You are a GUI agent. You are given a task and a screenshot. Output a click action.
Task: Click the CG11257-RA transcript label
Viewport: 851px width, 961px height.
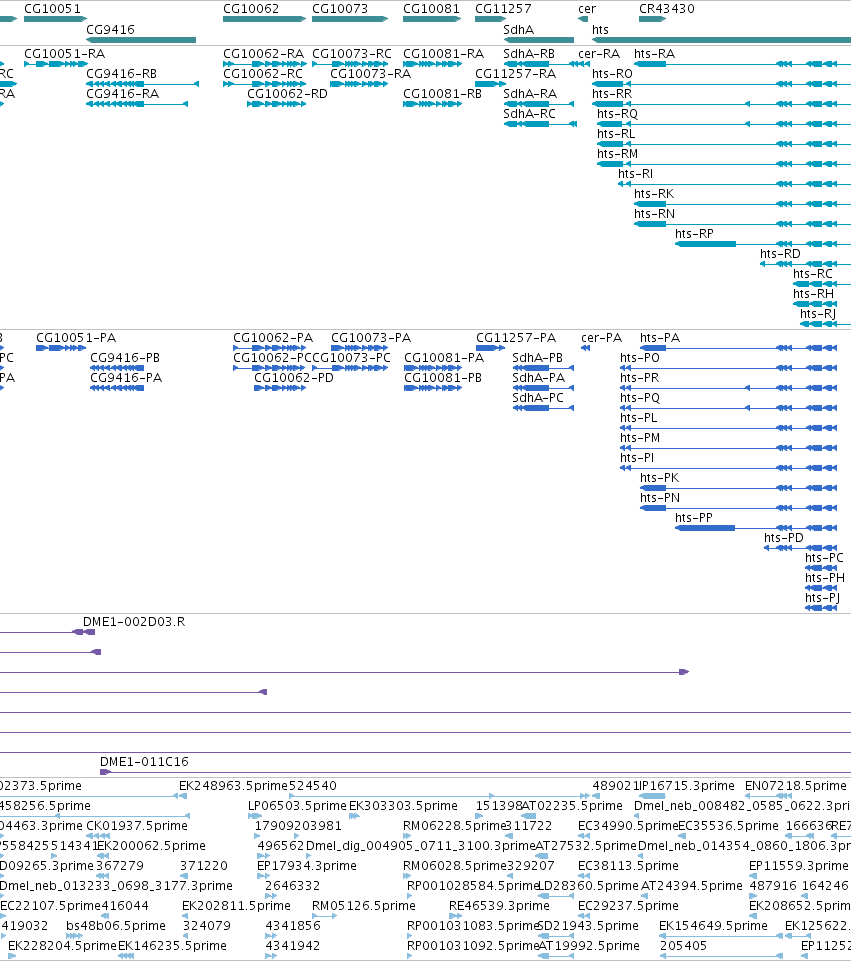pos(515,74)
